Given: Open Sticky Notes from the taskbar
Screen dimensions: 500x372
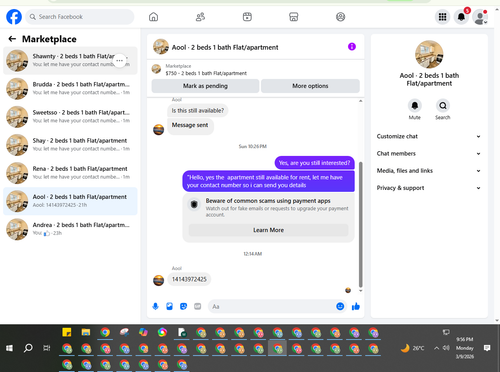Looking at the screenshot, I should coord(67,332).
